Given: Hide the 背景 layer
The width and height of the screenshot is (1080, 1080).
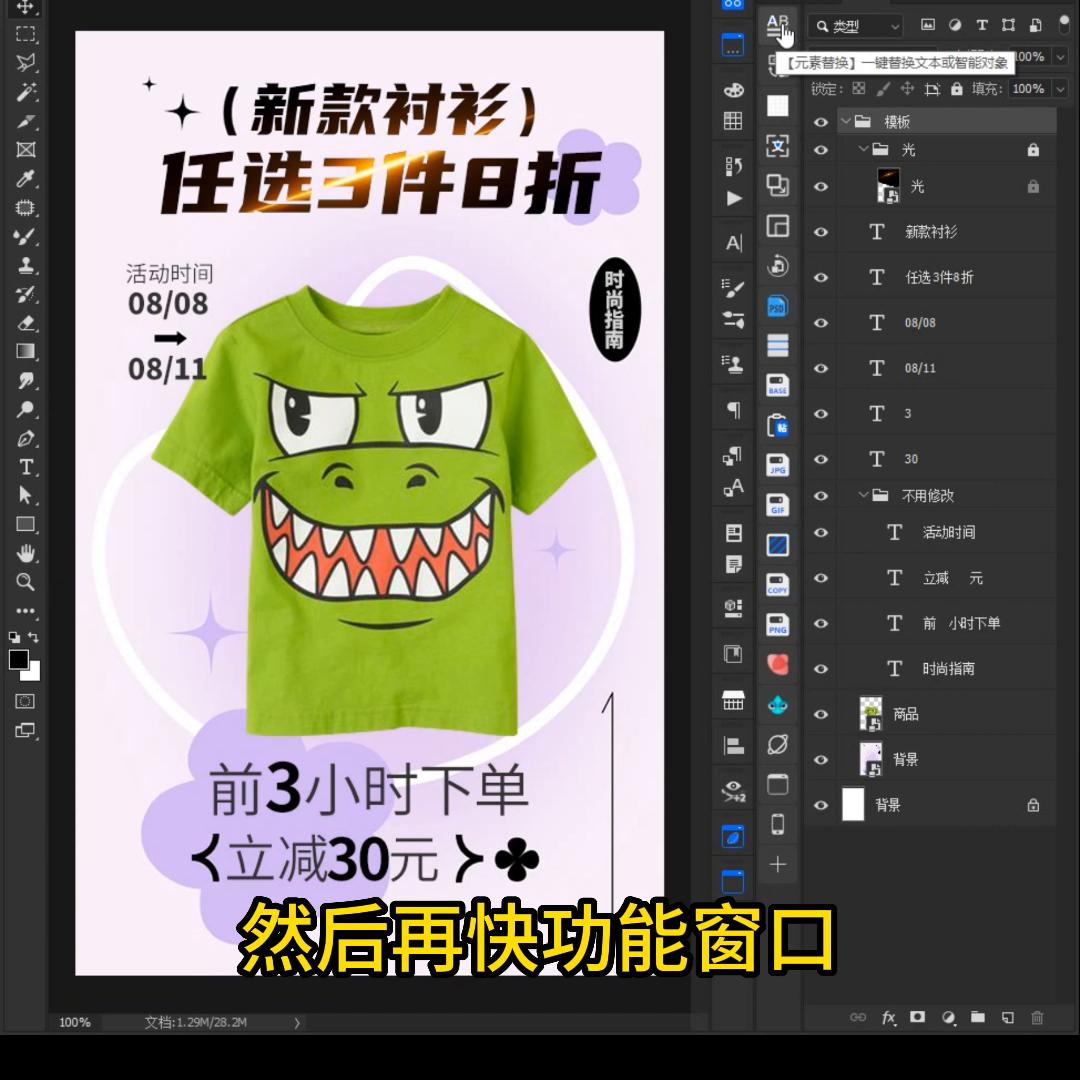Looking at the screenshot, I should [x=820, y=759].
